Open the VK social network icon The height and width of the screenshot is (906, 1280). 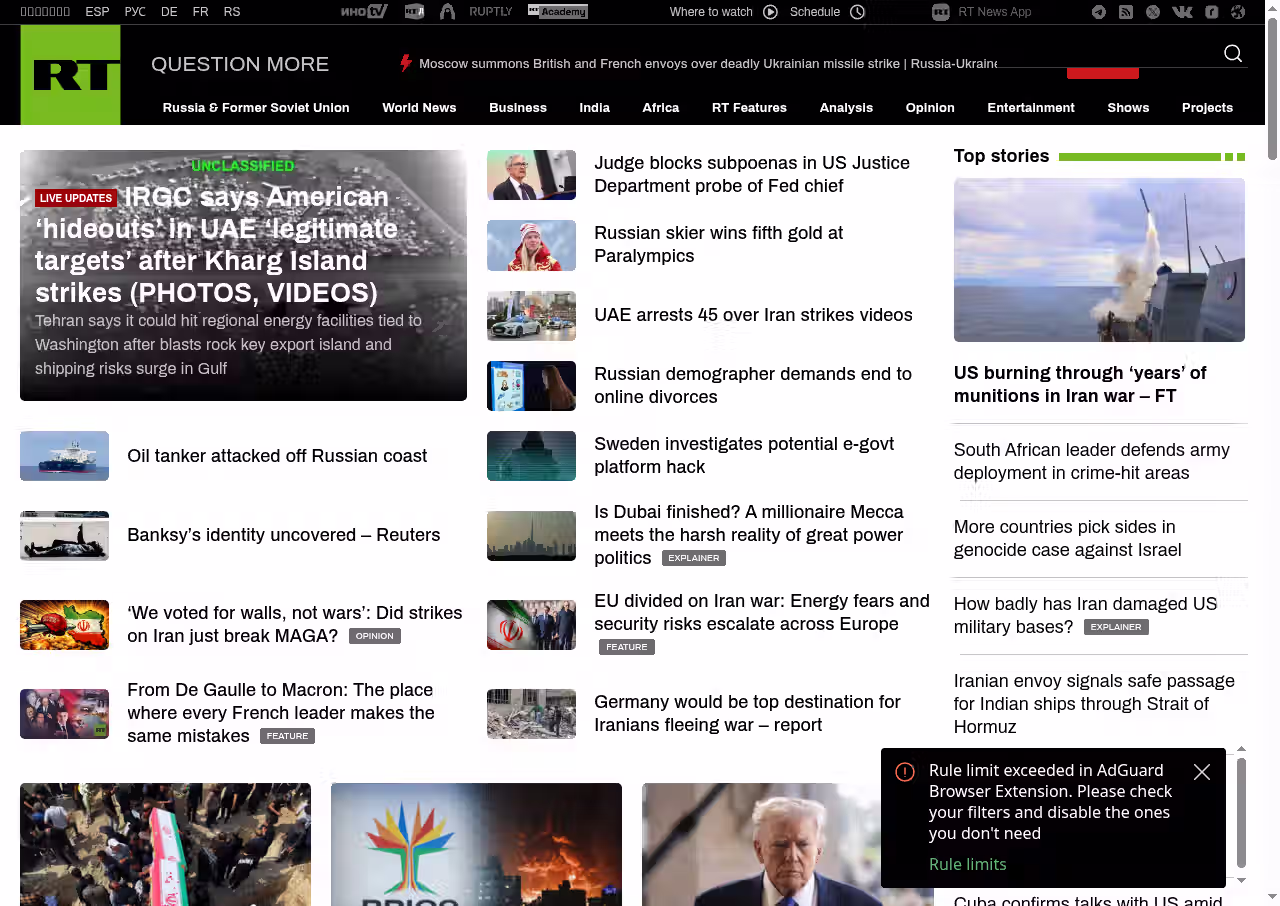(1182, 12)
